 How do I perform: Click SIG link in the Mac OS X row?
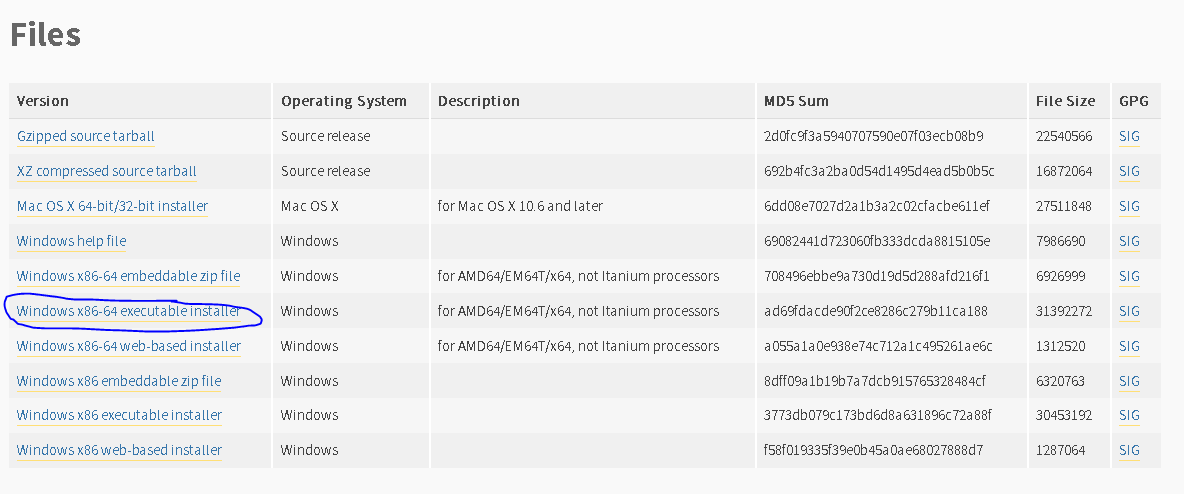click(x=1129, y=206)
